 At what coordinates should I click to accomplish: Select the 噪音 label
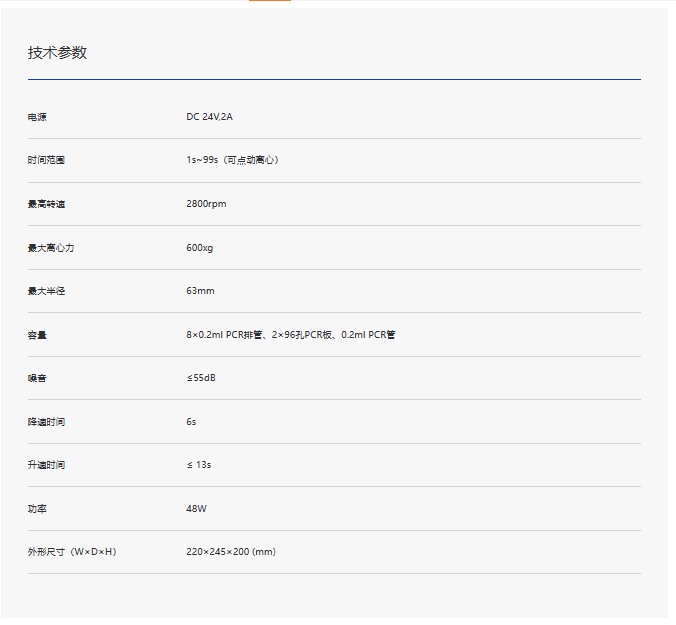click(37, 378)
